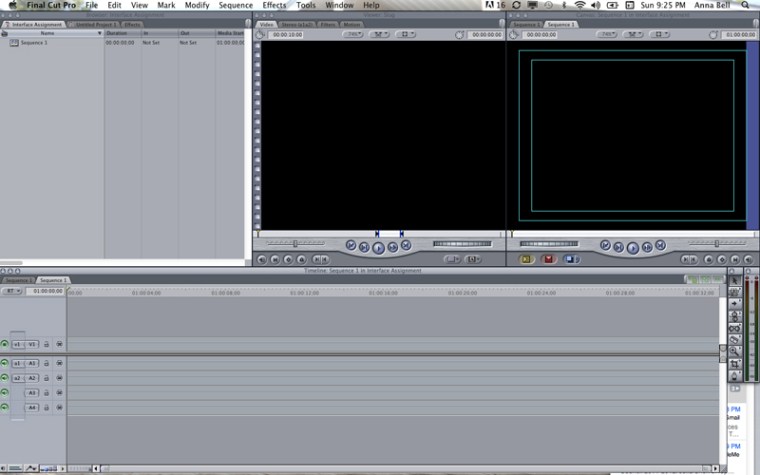This screenshot has height=475, width=760.
Task: Click the timeline current timecode field
Action: coord(46,291)
